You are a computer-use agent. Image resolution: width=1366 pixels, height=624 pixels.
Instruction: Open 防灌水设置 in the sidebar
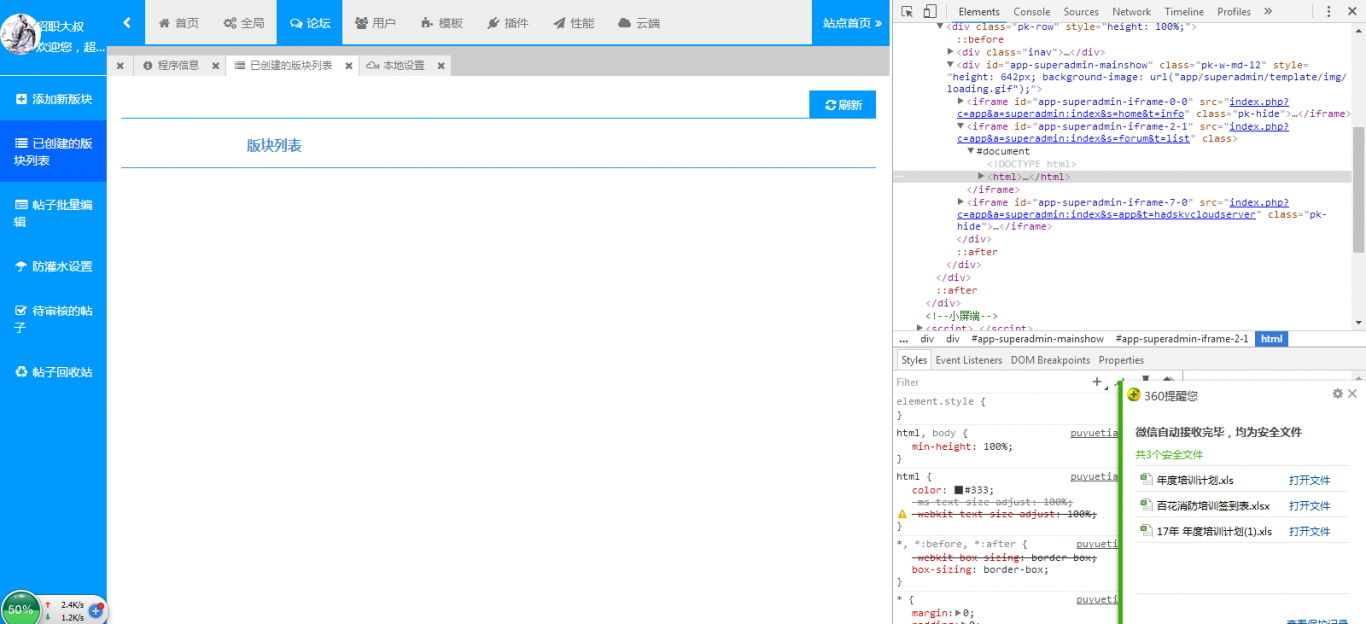(x=53, y=266)
